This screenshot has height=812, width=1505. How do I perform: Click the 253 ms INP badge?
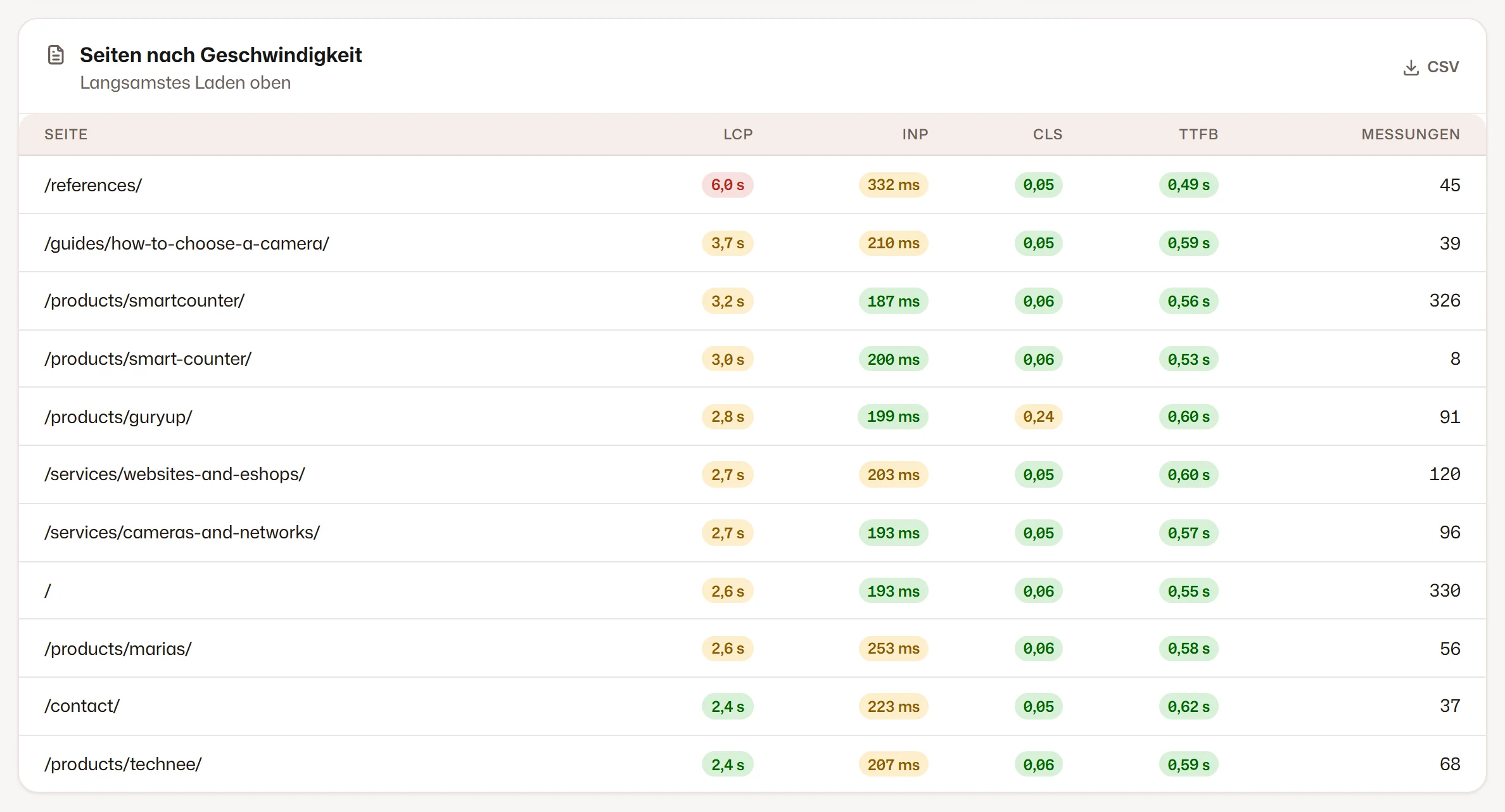(893, 649)
